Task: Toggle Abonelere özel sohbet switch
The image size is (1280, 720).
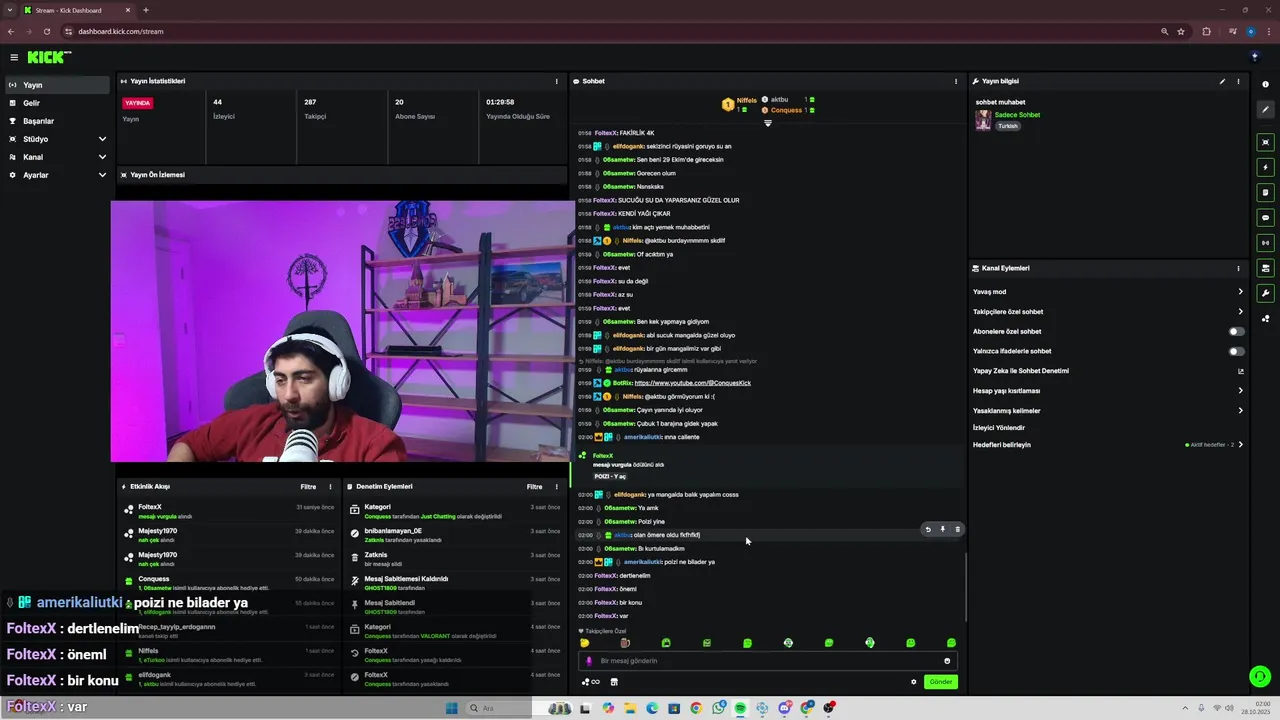Action: [1237, 331]
